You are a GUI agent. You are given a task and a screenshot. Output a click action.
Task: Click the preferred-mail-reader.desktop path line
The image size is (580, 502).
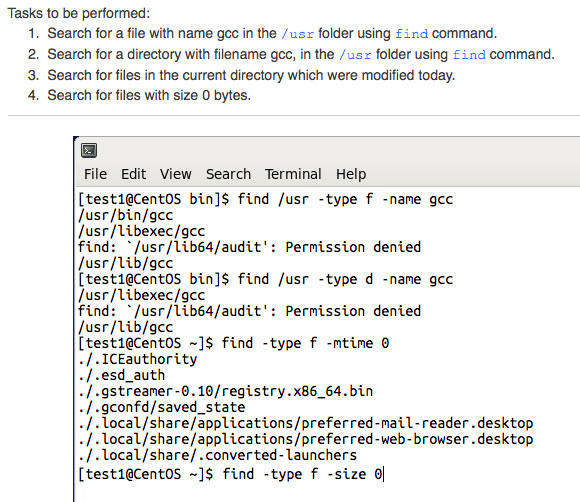[306, 423]
